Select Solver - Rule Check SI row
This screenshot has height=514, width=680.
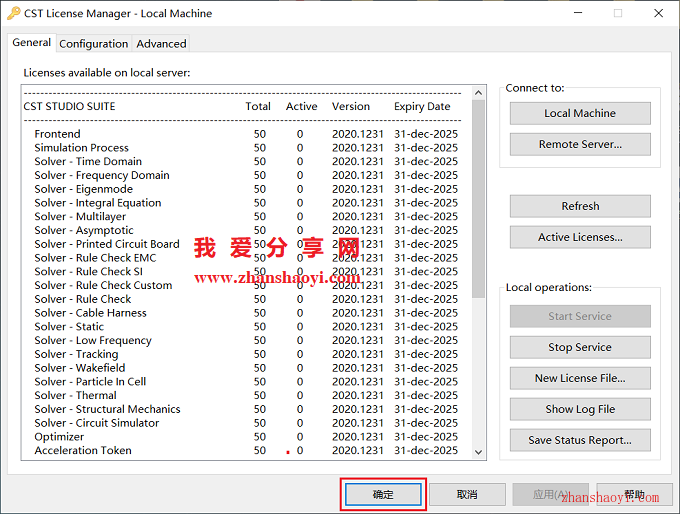(246, 272)
